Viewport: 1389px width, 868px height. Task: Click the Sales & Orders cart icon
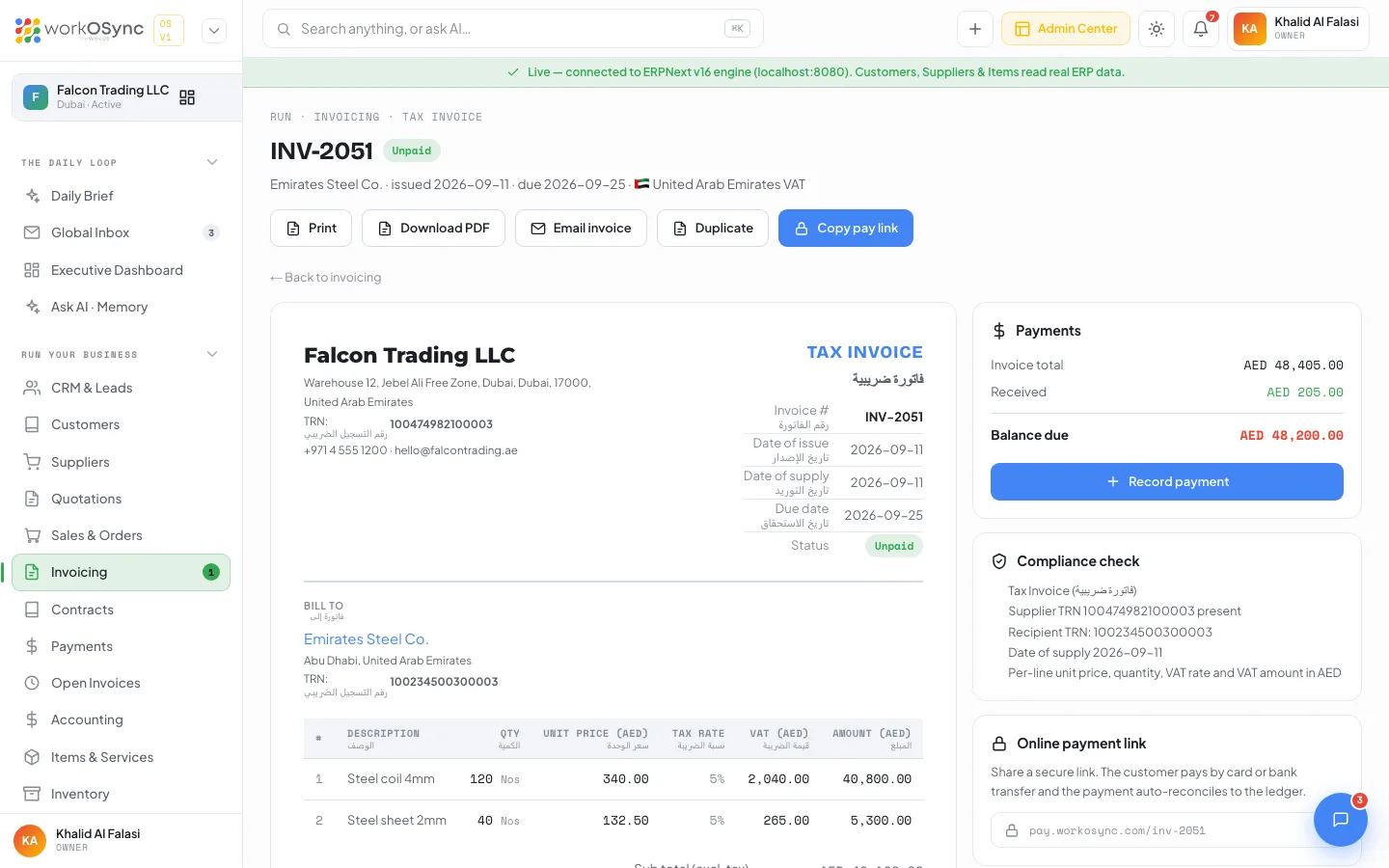pos(32,535)
